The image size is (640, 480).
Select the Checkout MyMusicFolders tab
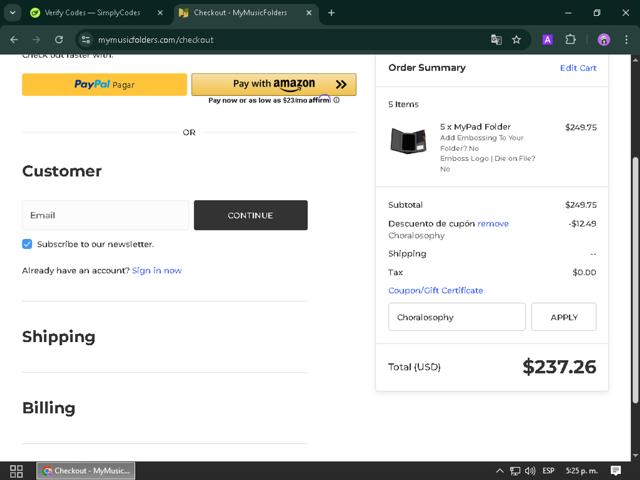[x=245, y=13]
